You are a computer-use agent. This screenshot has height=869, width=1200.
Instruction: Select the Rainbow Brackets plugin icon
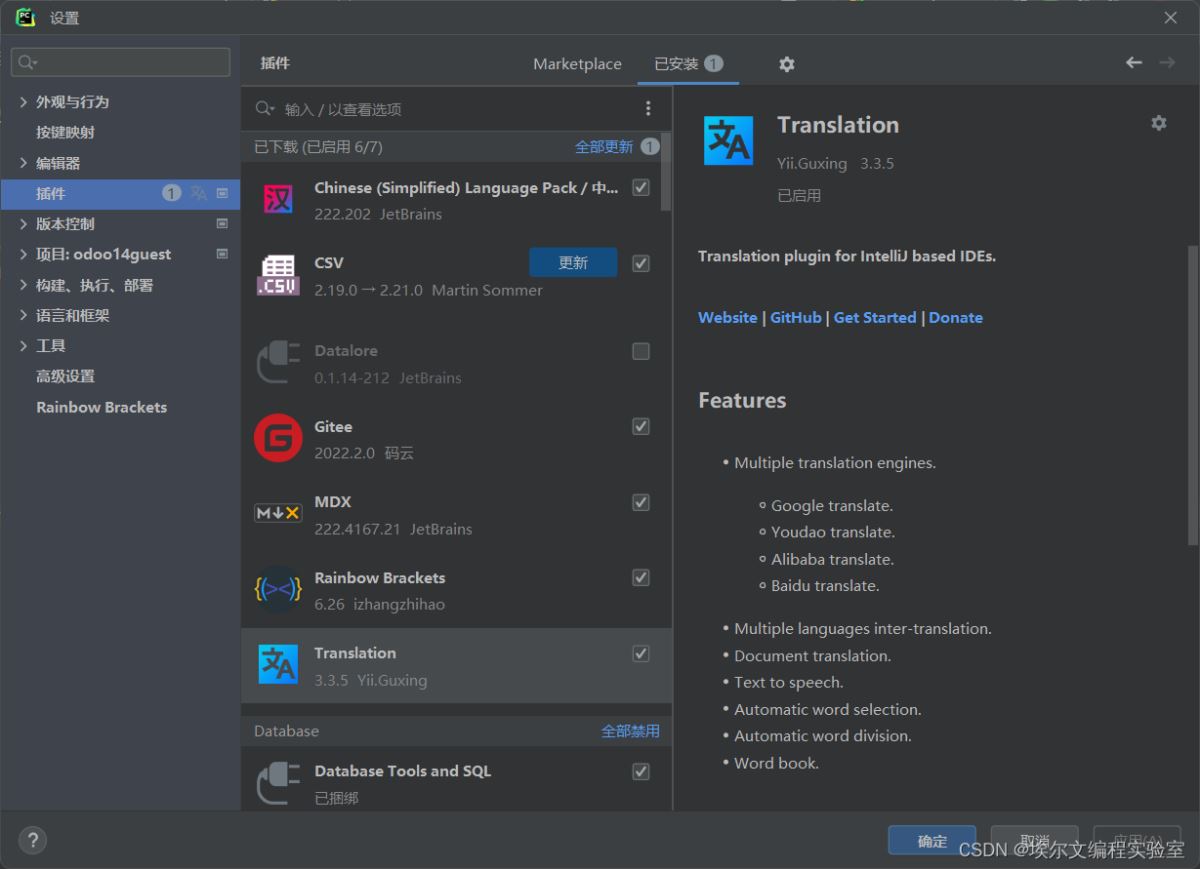coord(278,590)
